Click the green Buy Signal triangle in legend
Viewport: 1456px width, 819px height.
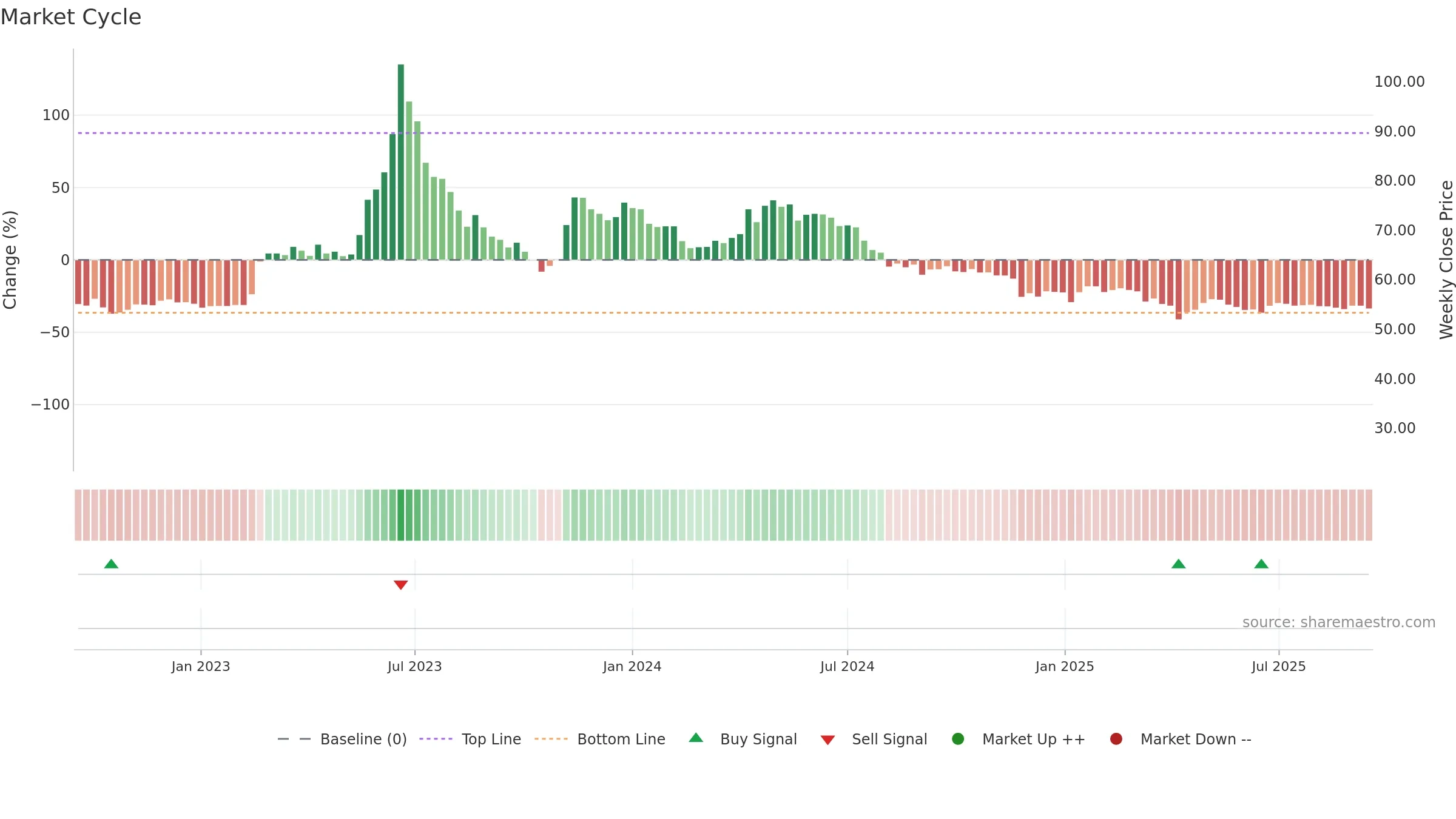(696, 738)
